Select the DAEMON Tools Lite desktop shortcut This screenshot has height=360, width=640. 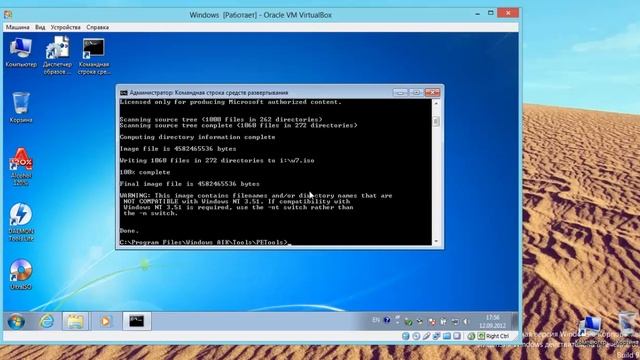(x=21, y=222)
